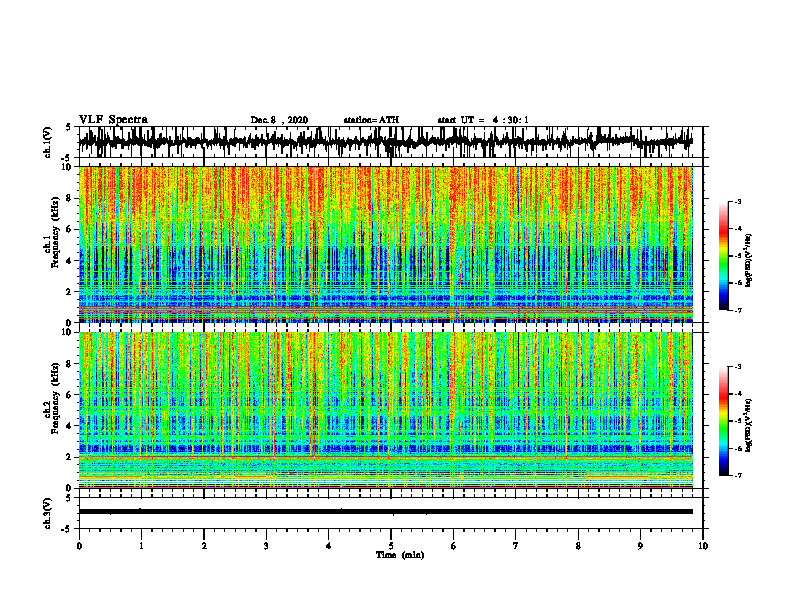Click the "5" tick on the time axis
Image resolution: width=792 pixels, height=612 pixels.
point(391,546)
